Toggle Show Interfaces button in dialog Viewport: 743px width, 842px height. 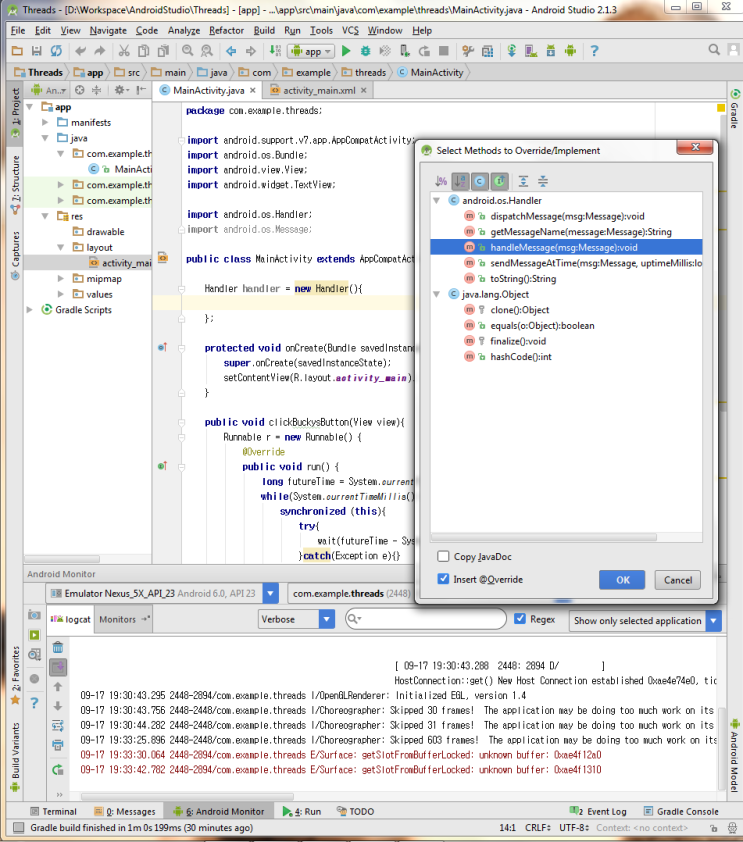click(499, 182)
